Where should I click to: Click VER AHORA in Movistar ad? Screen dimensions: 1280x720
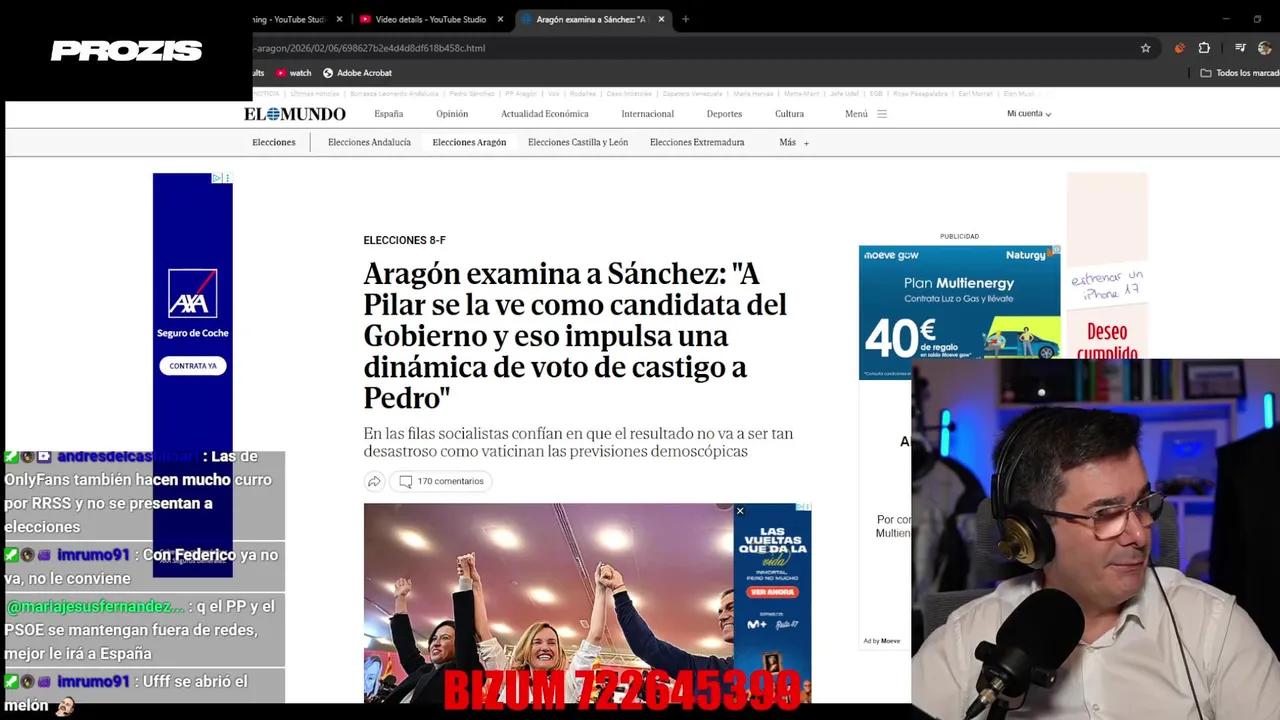click(x=772, y=592)
